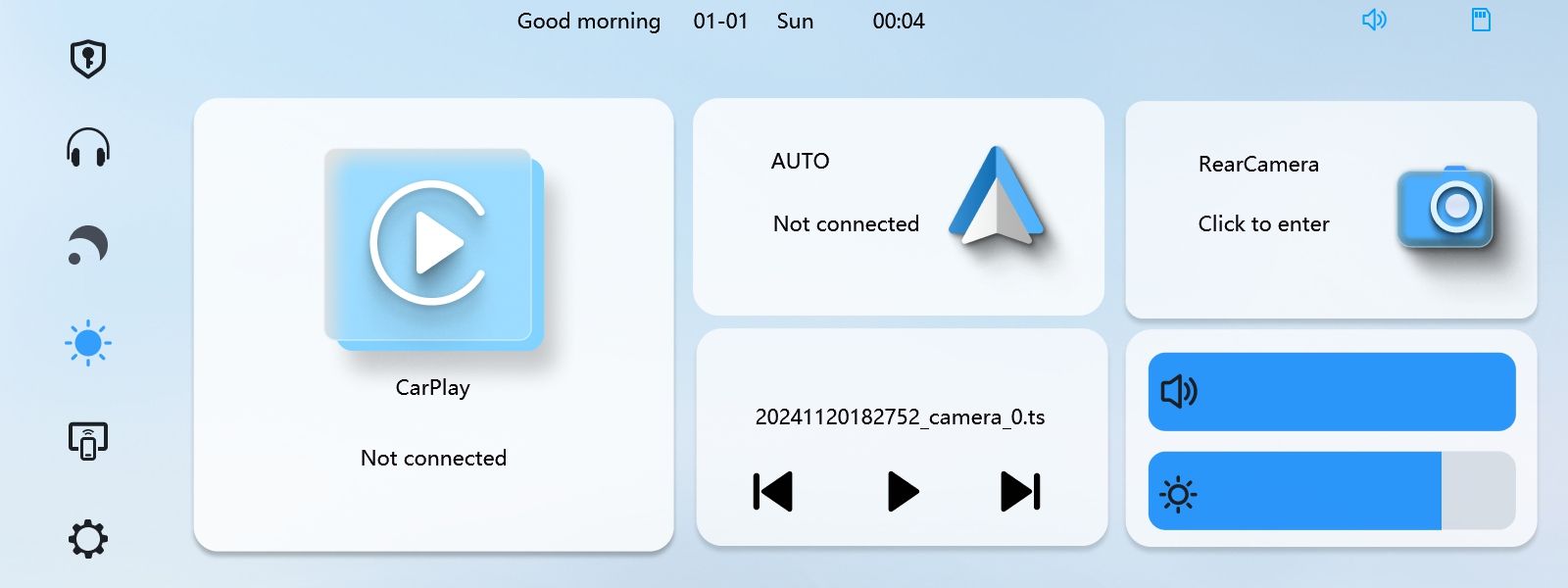Screen dimensions: 1568x588
Task: Click the Sun weekday label
Action: pos(795,21)
